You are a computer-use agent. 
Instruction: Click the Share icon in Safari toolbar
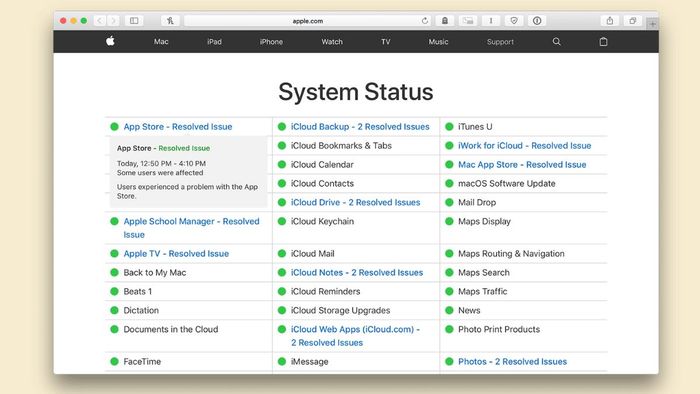[610, 21]
